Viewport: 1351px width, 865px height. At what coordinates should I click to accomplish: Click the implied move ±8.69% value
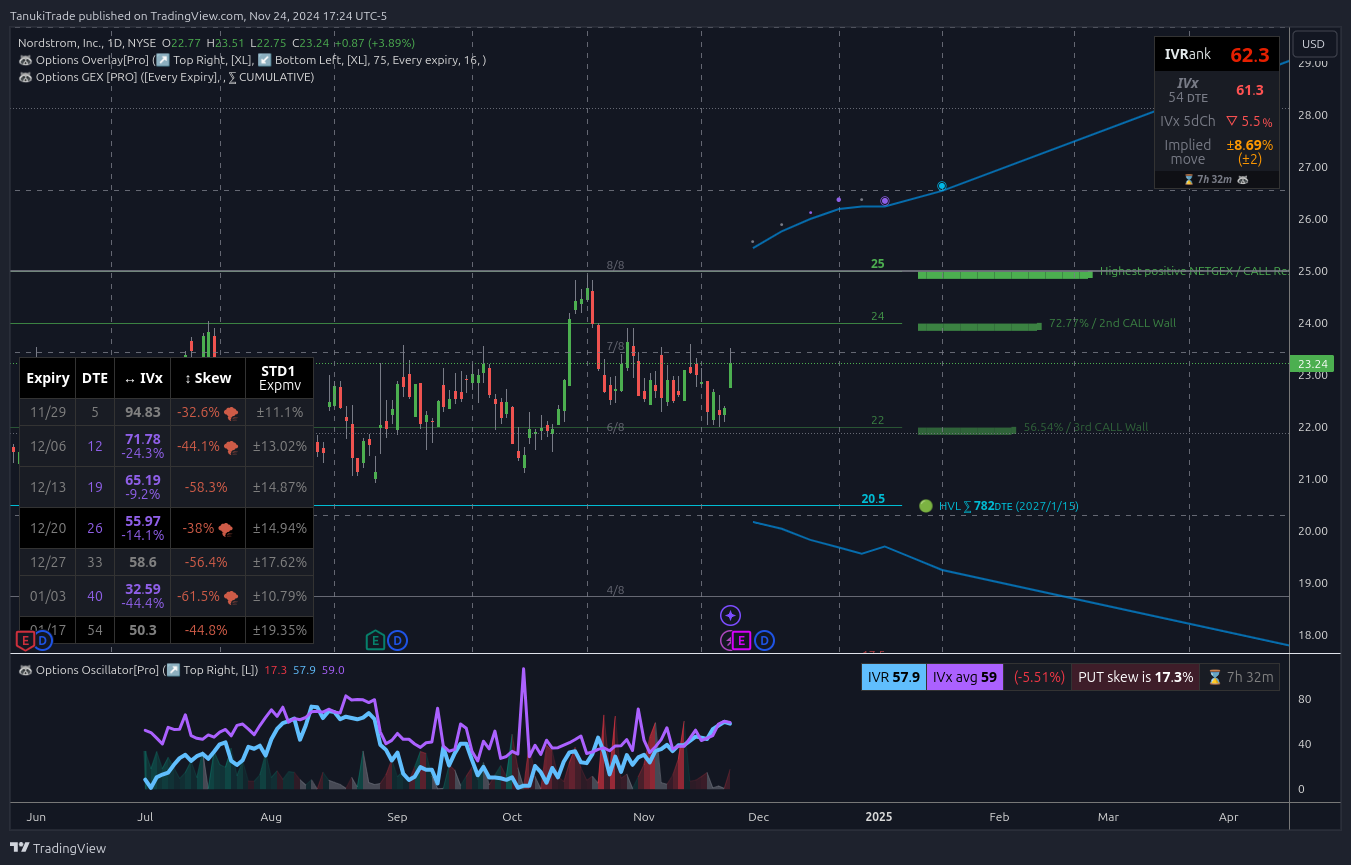point(1250,145)
